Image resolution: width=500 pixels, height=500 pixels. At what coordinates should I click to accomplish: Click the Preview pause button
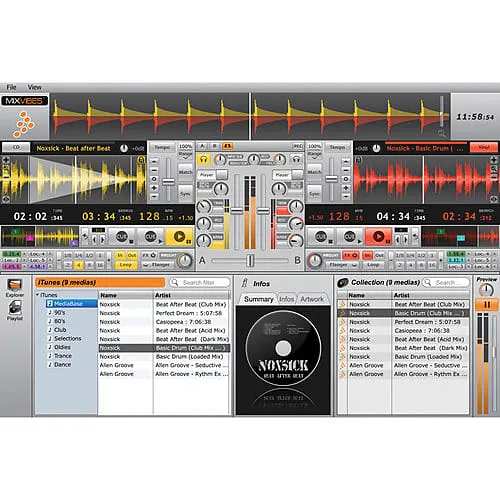point(487,305)
